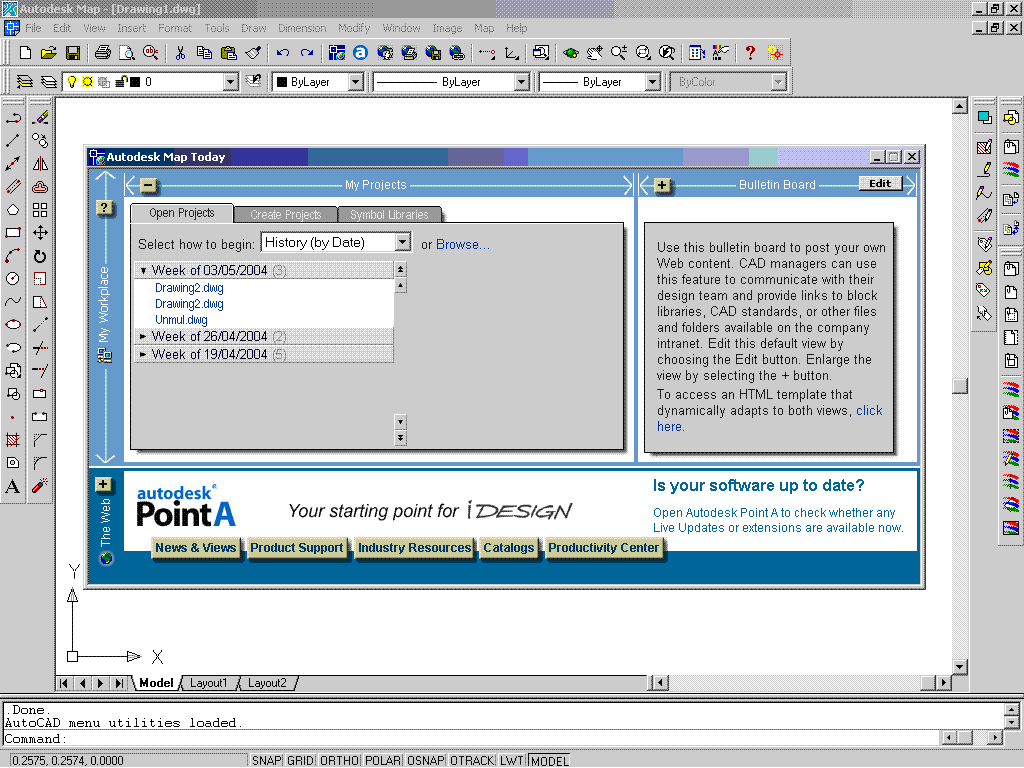Expand the Bulletin Board with plus button
Viewport: 1024px width, 768px height.
tap(662, 185)
